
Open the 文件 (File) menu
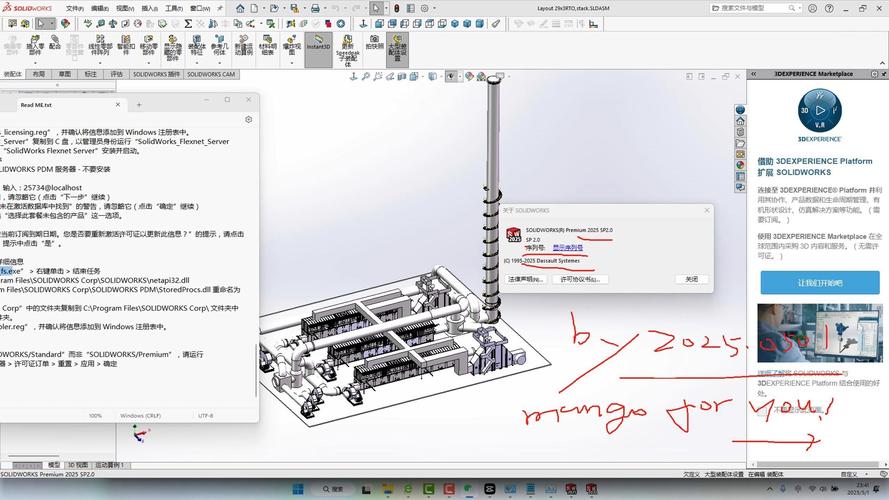click(74, 9)
